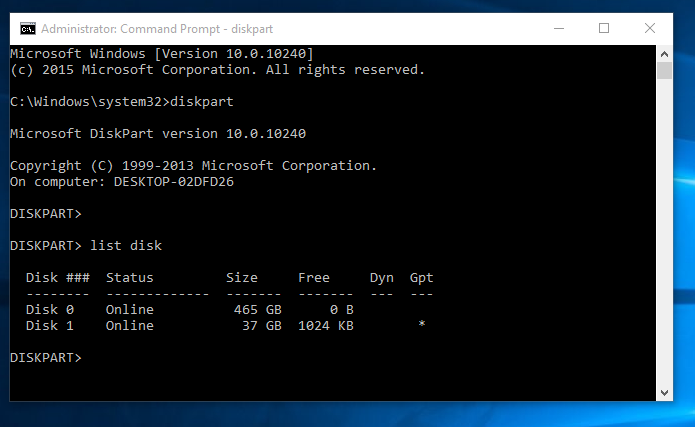Click the Online status of Disk 1

pos(129,325)
